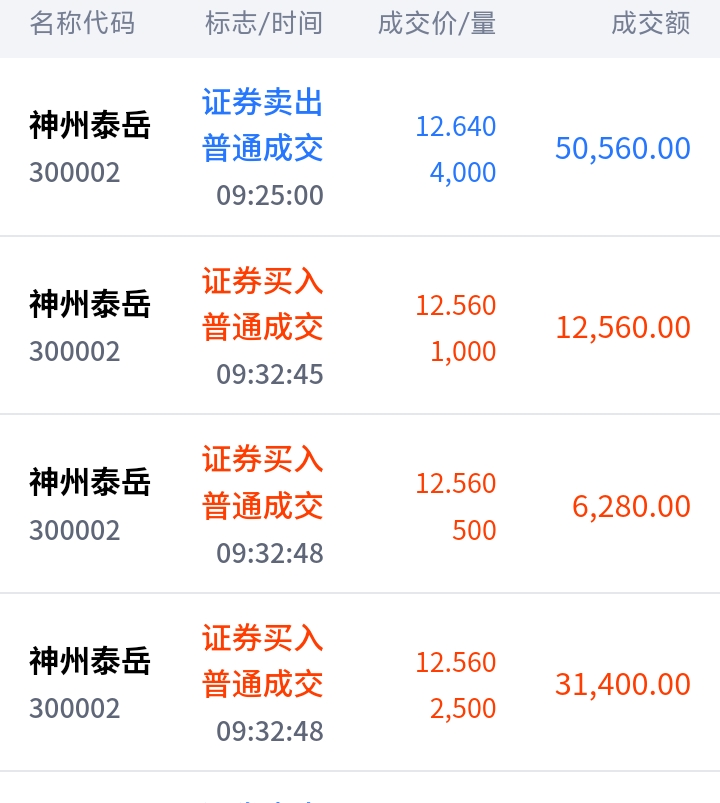Screen dimensions: 720x803
Task: Tap the blue 证券卖出 label
Action: tap(263, 102)
